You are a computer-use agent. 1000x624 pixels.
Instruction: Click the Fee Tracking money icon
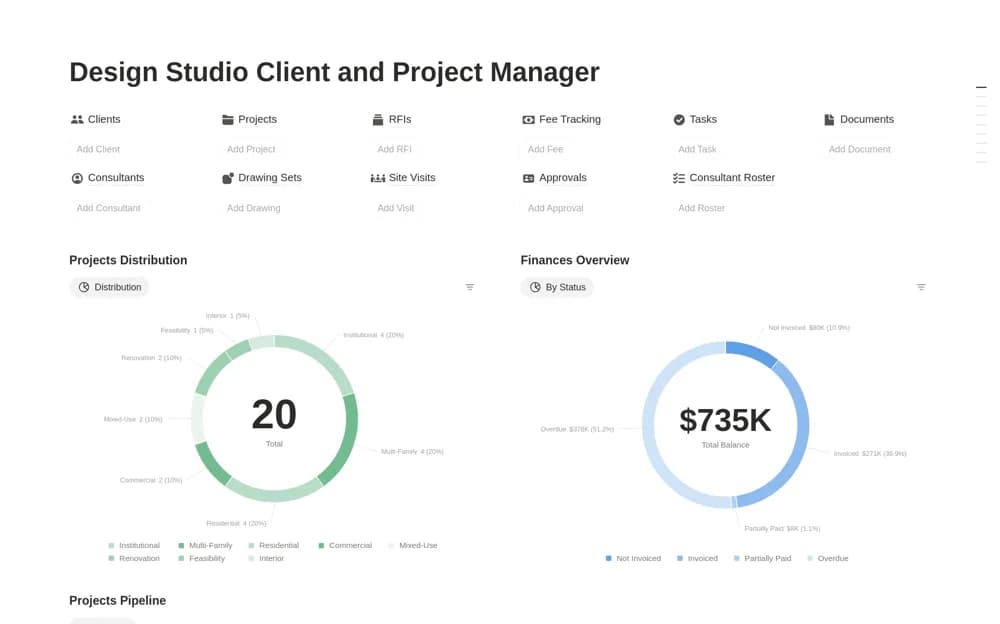pos(528,119)
